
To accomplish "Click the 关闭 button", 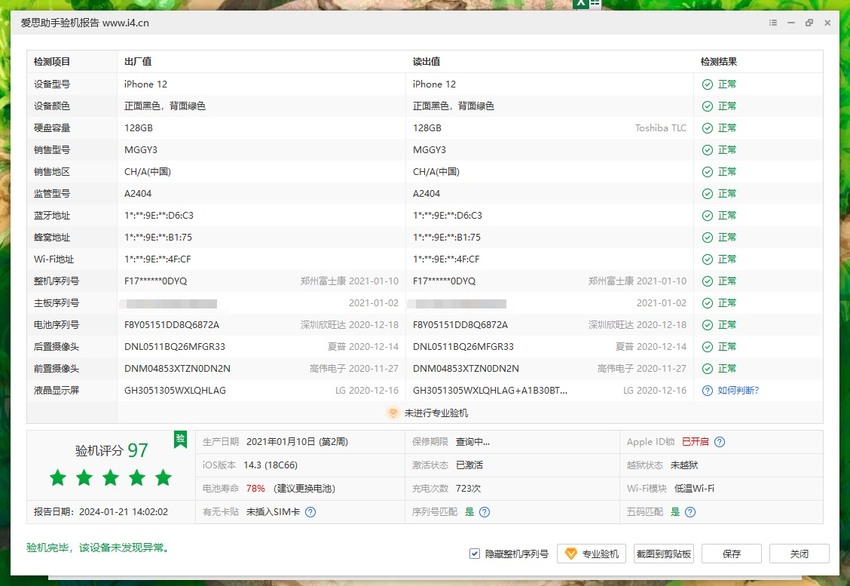I will point(799,553).
